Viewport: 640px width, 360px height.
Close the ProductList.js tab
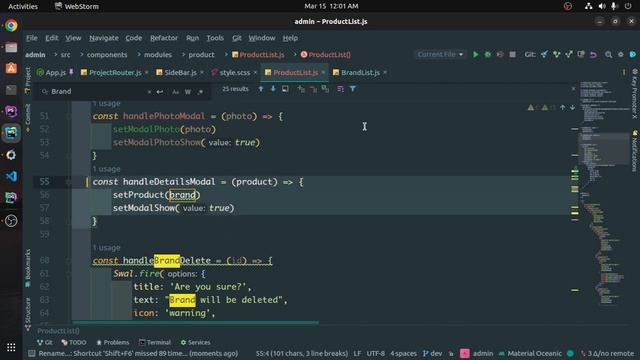click(x=323, y=73)
